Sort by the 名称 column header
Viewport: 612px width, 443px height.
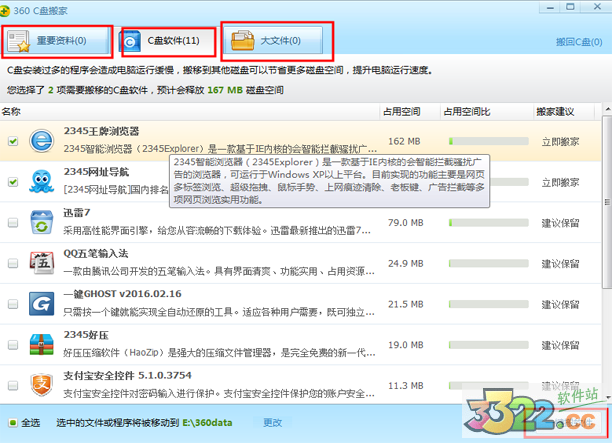[x=11, y=112]
